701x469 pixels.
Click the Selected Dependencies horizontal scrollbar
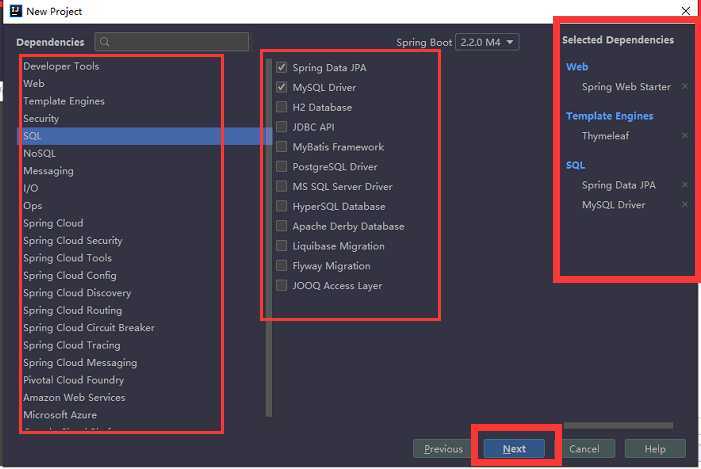coord(618,425)
